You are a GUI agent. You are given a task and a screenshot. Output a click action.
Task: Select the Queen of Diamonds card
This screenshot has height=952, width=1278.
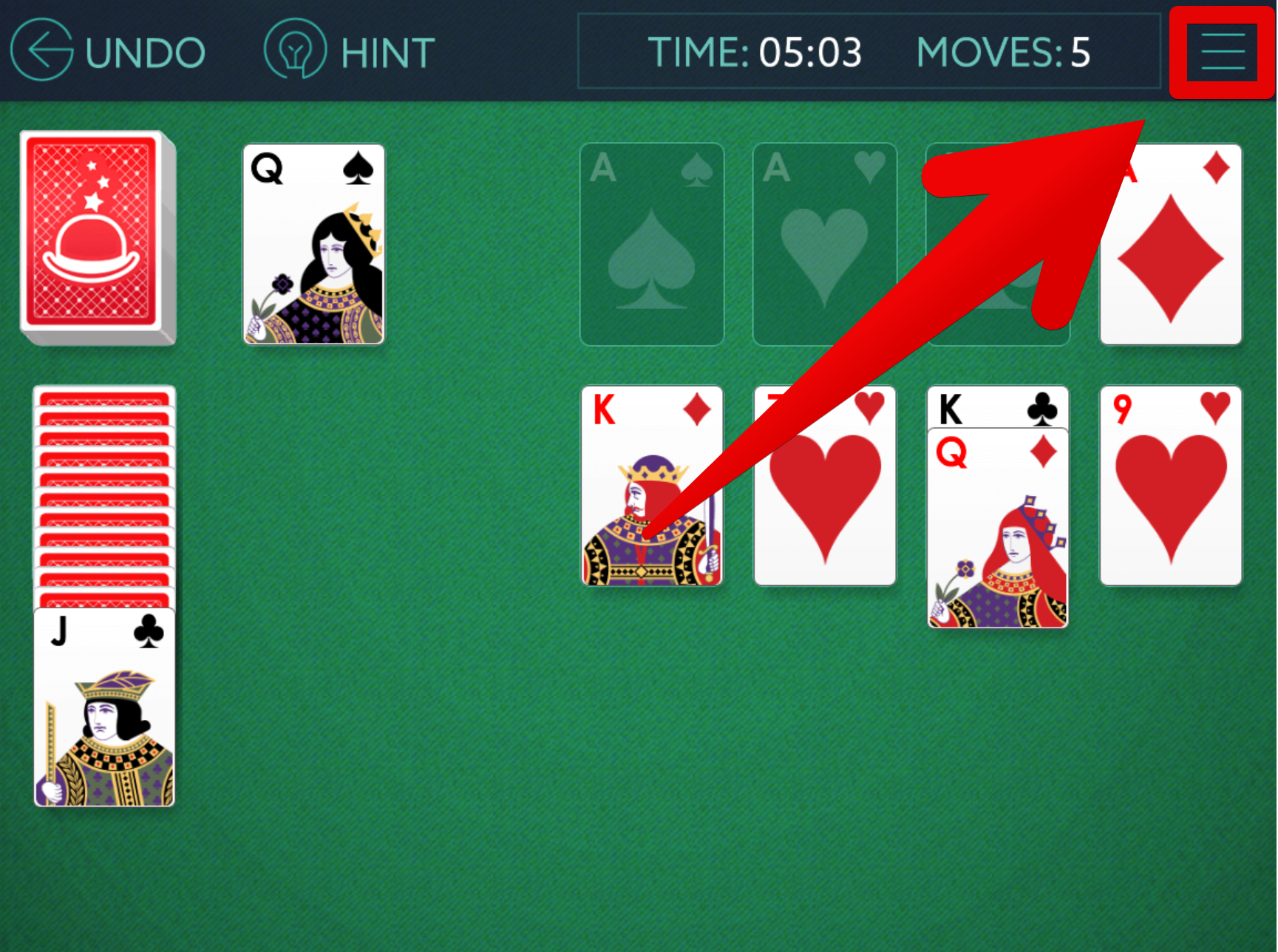pyautogui.click(x=997, y=528)
